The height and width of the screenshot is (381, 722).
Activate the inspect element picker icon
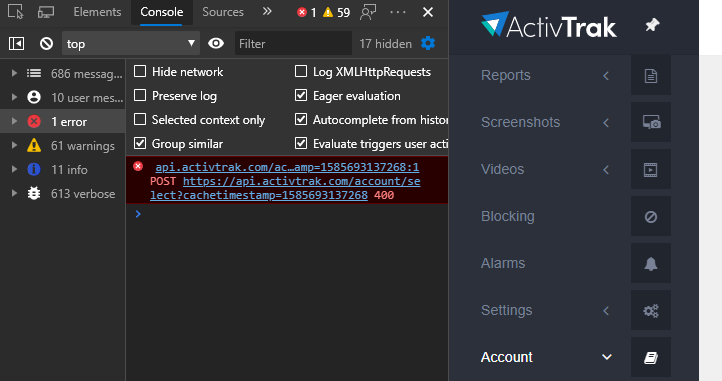16,12
